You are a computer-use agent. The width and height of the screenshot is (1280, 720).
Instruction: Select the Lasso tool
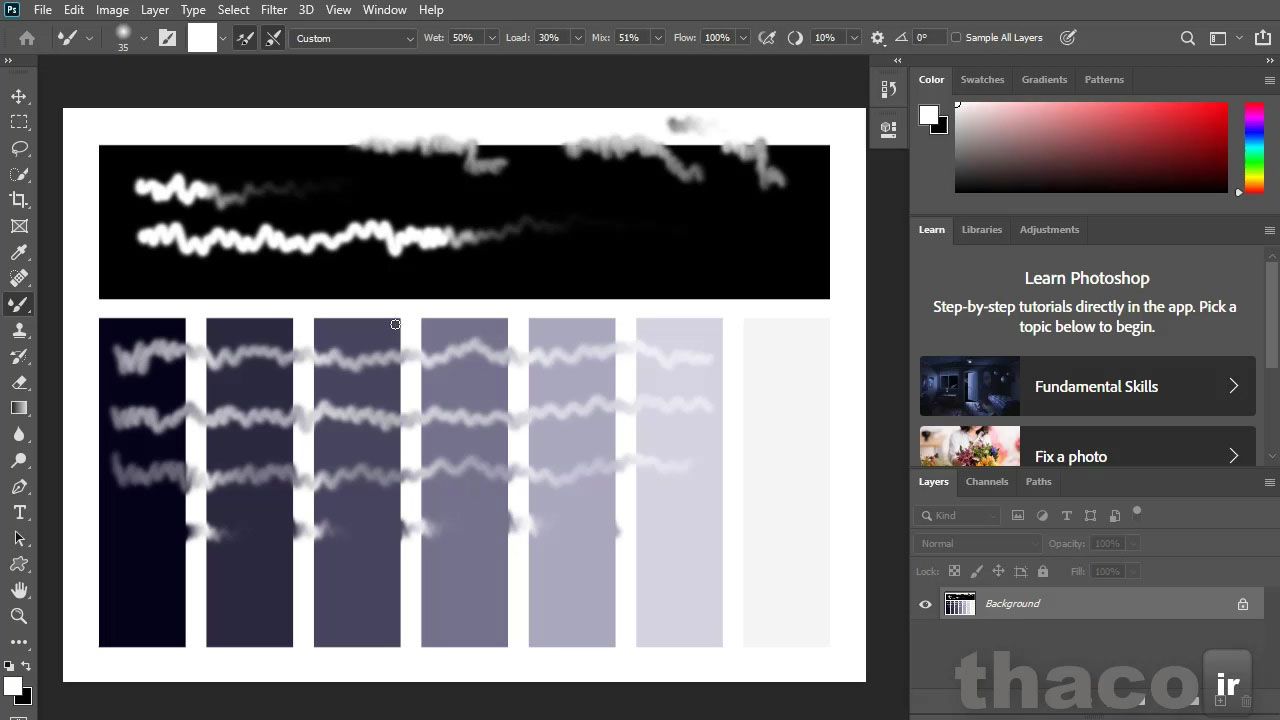point(19,148)
